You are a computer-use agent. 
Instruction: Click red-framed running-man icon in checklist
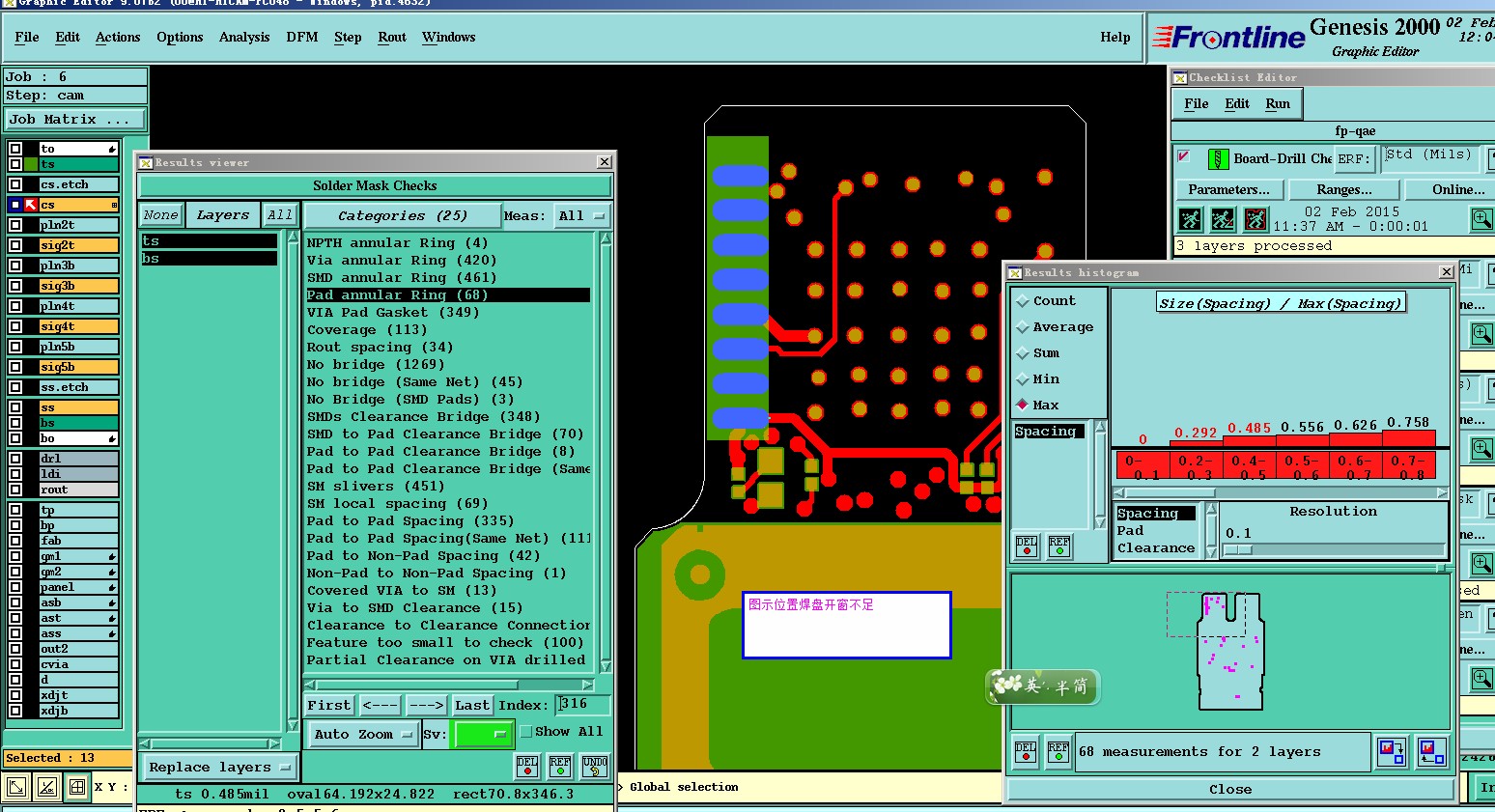[1255, 220]
